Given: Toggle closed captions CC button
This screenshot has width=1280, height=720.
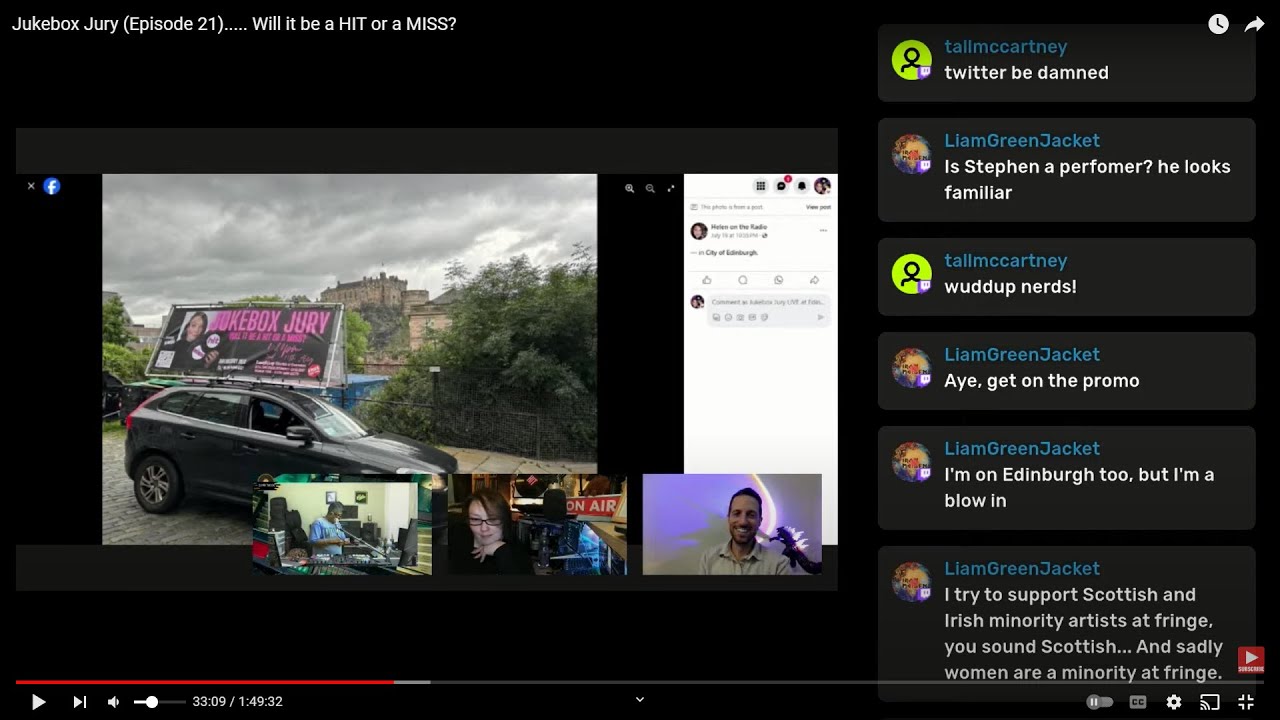Looking at the screenshot, I should 1137,702.
